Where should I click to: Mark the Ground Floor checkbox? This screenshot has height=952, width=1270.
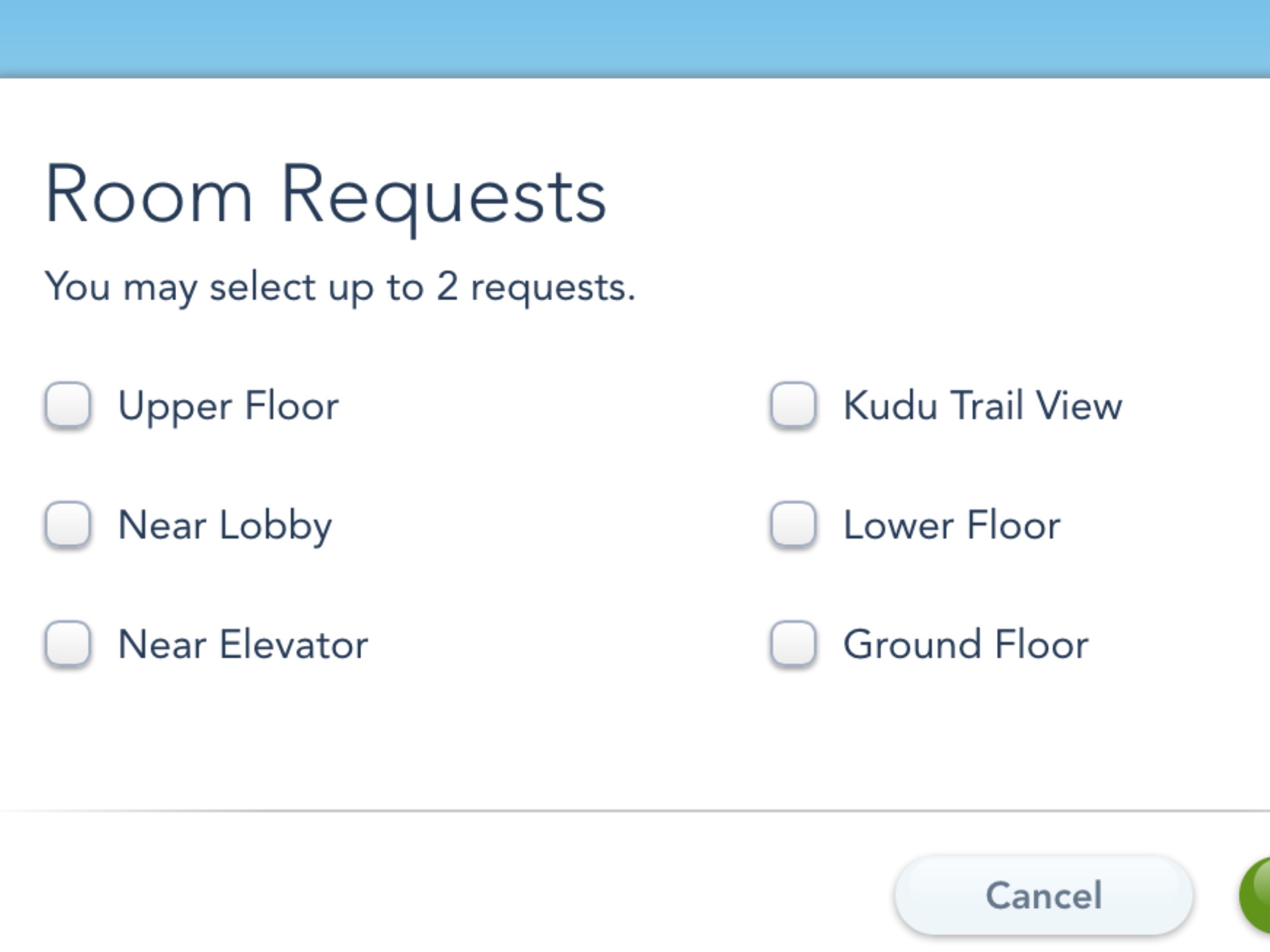(793, 643)
